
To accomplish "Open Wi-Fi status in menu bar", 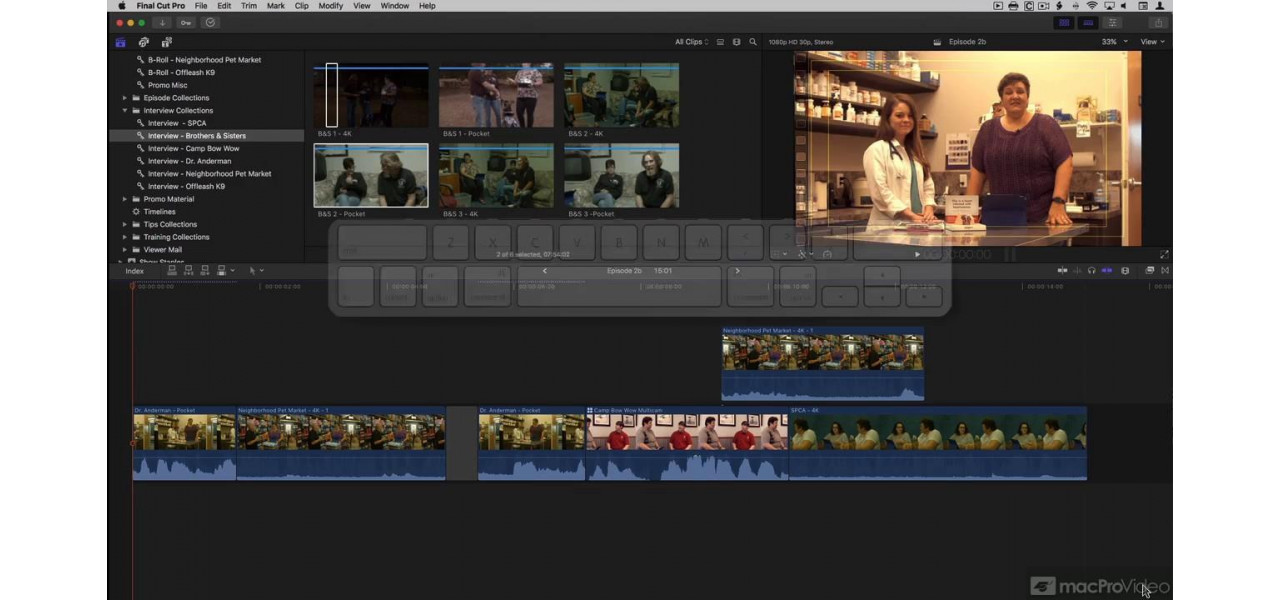I will pyautogui.click(x=1091, y=6).
